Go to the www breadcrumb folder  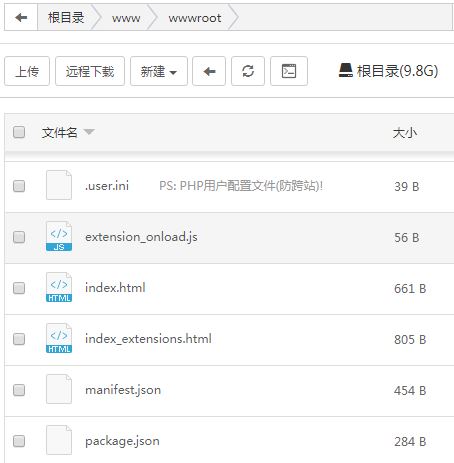tap(126, 18)
